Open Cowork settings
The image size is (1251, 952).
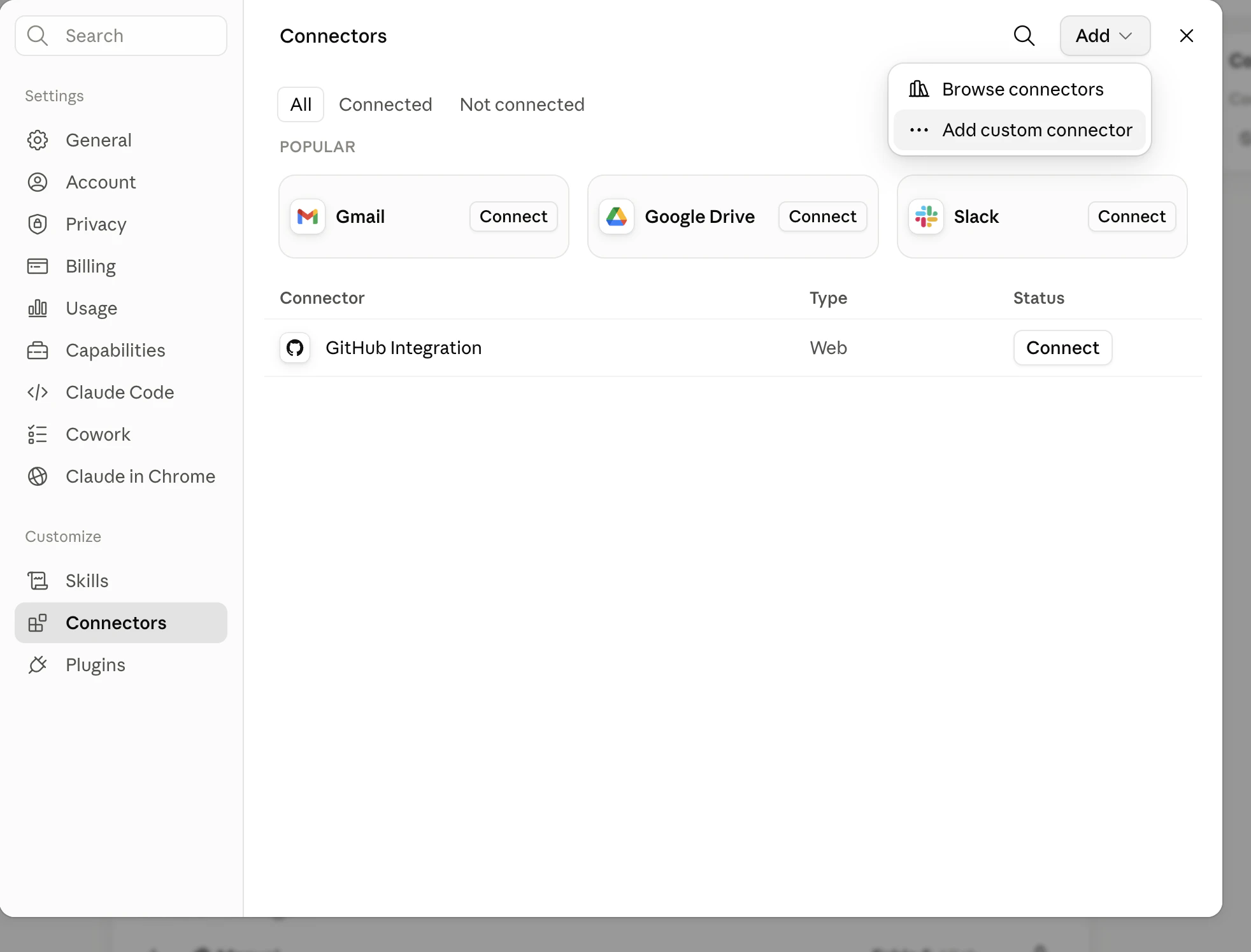click(121, 434)
